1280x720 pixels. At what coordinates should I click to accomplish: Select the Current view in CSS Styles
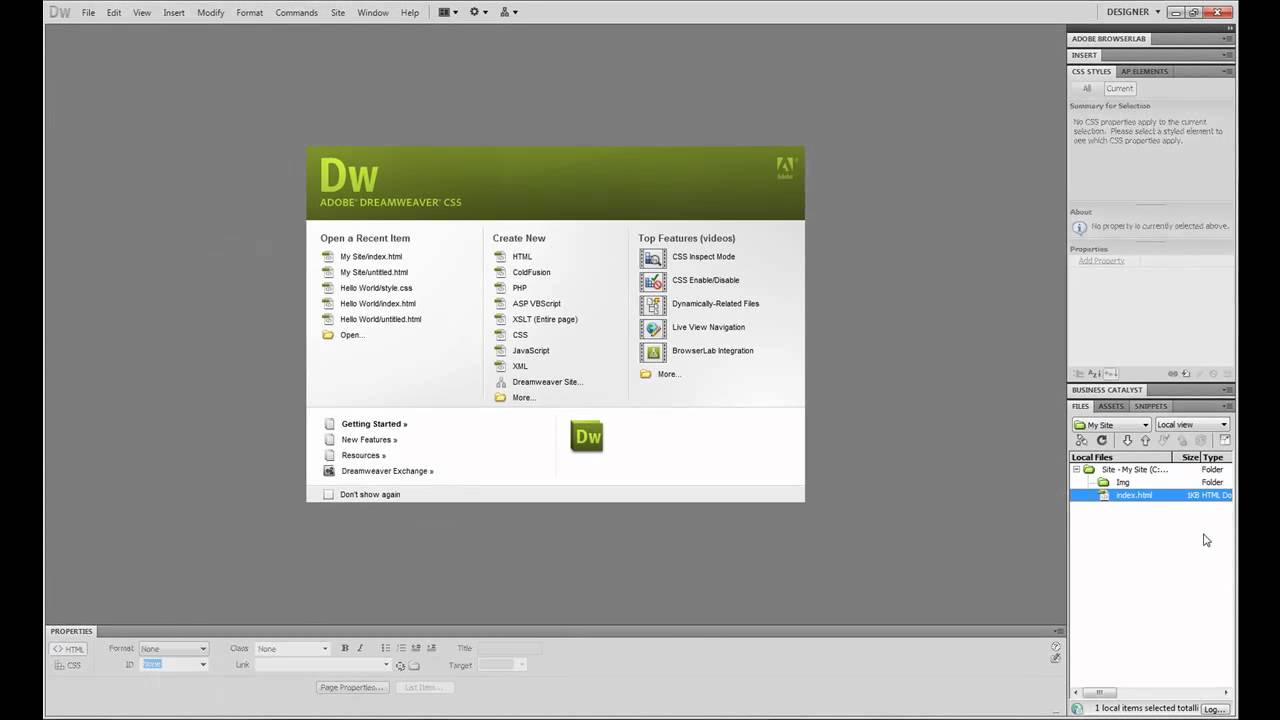1119,88
